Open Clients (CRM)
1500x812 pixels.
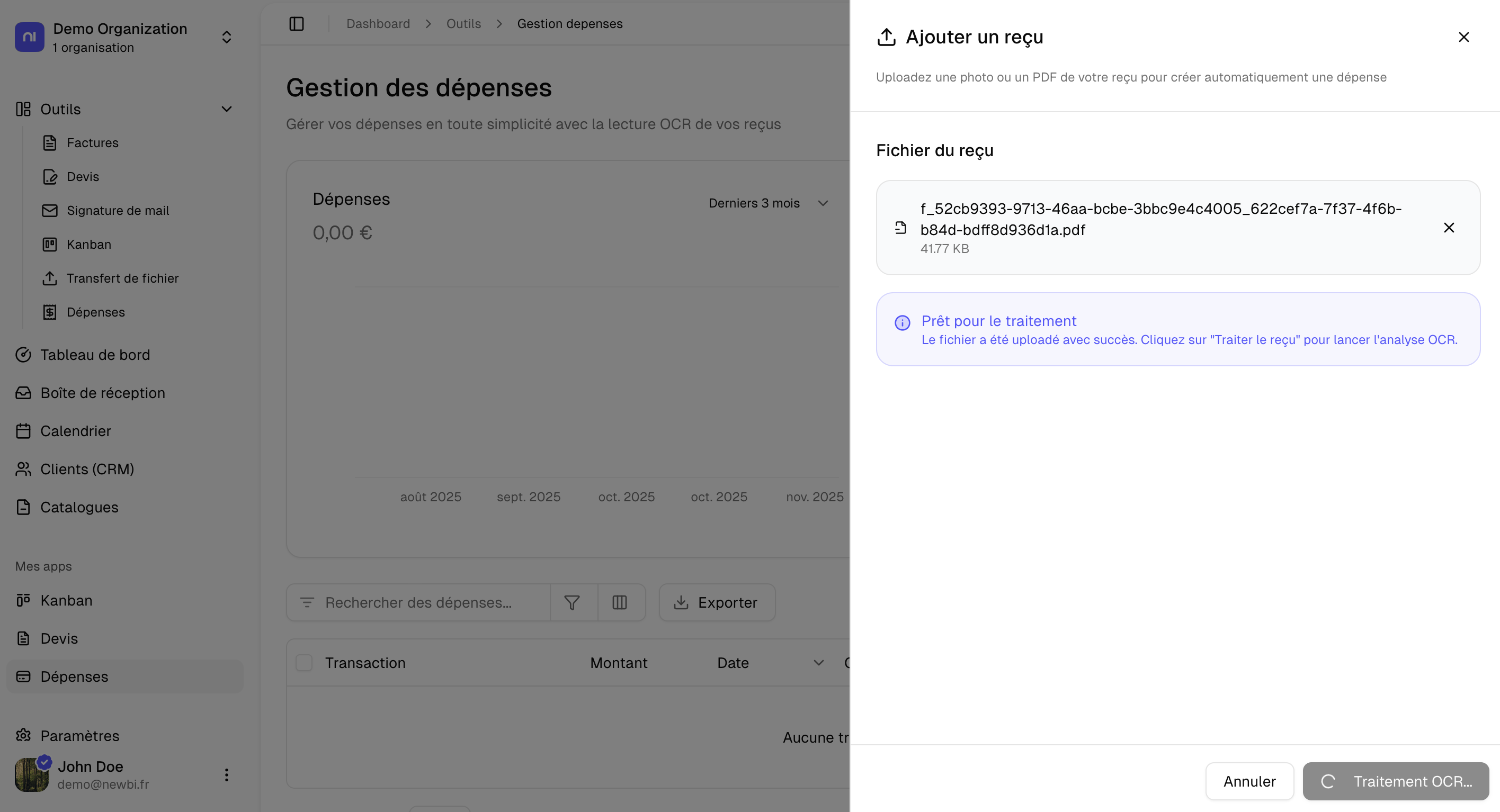pos(88,468)
